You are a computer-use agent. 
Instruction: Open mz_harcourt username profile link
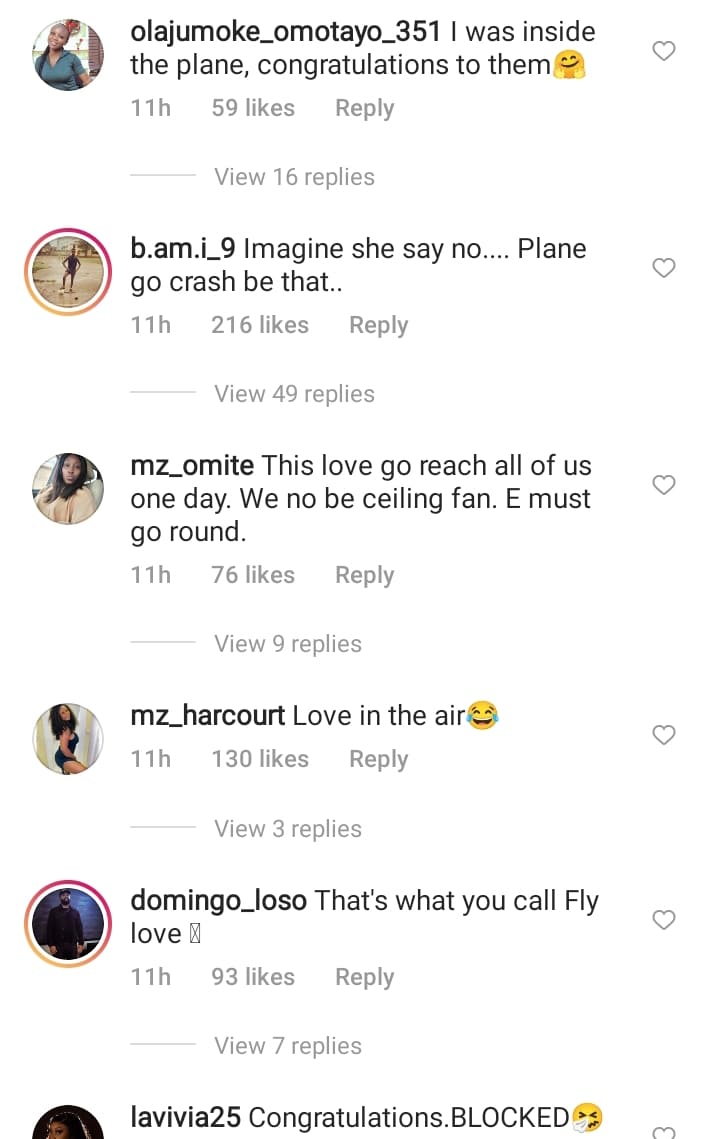click(208, 716)
